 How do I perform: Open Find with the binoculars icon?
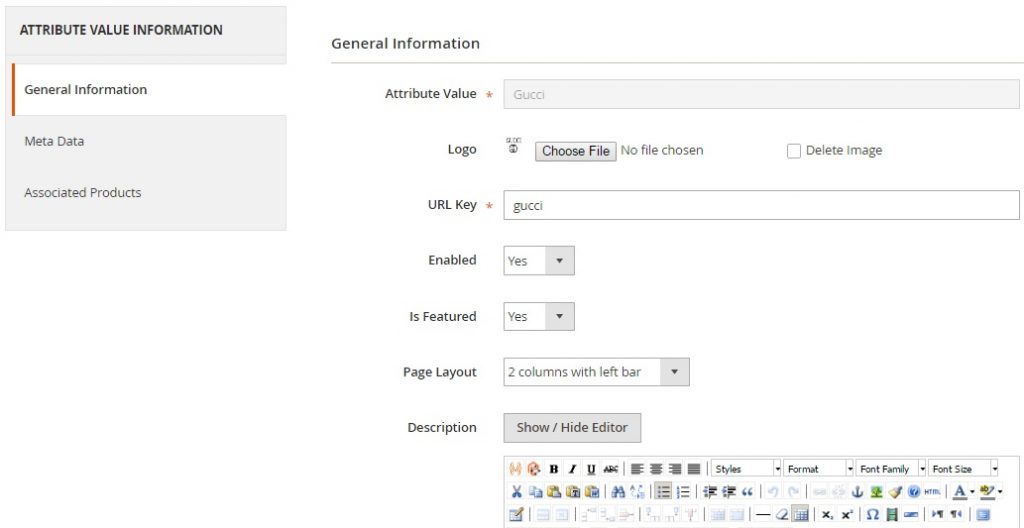click(618, 491)
